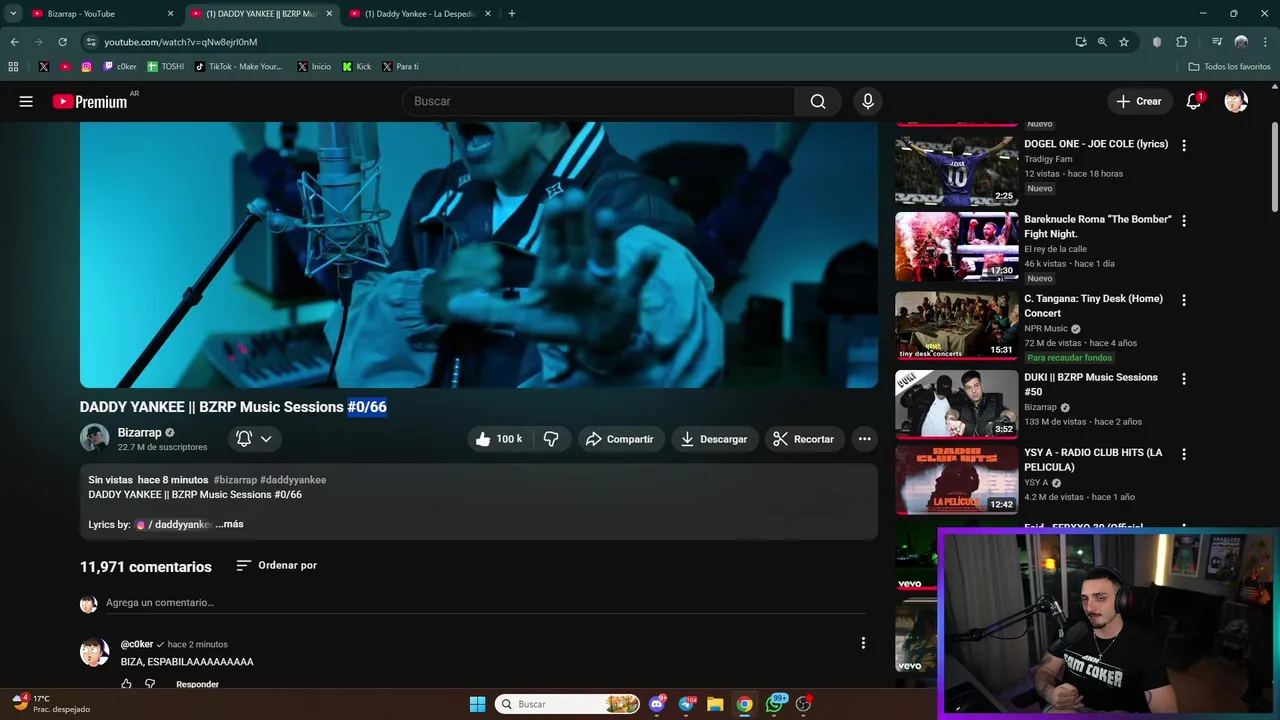The width and height of the screenshot is (1280, 720).
Task: Click the install app icon in address bar
Action: [1081, 42]
